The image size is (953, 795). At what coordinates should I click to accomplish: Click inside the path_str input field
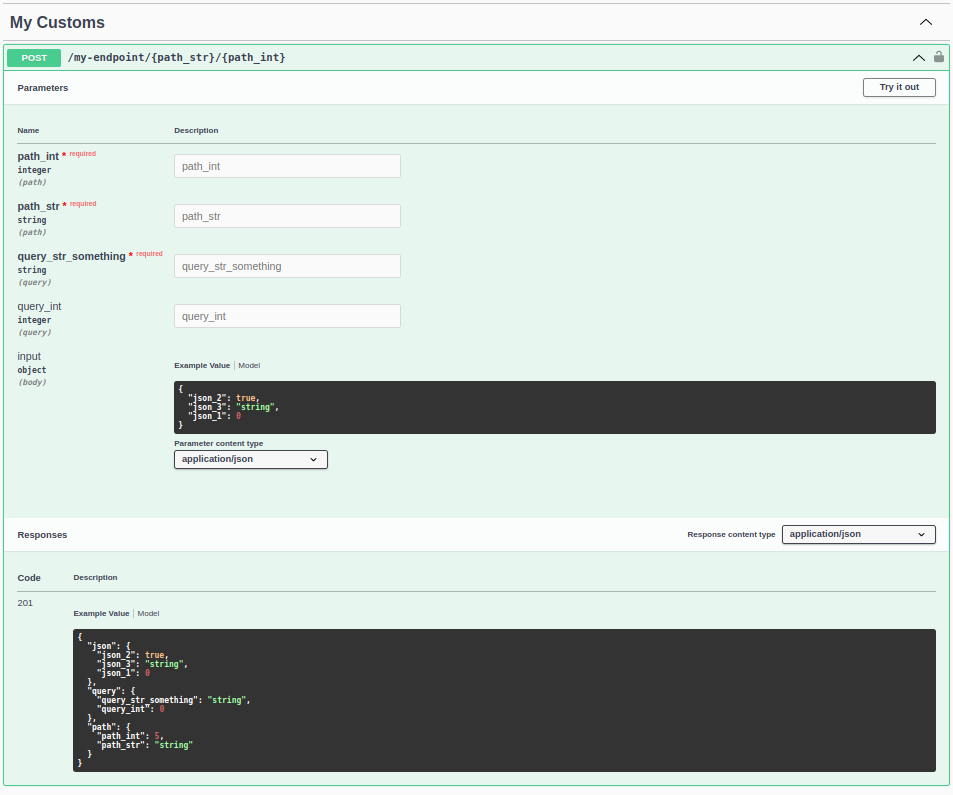pos(287,216)
